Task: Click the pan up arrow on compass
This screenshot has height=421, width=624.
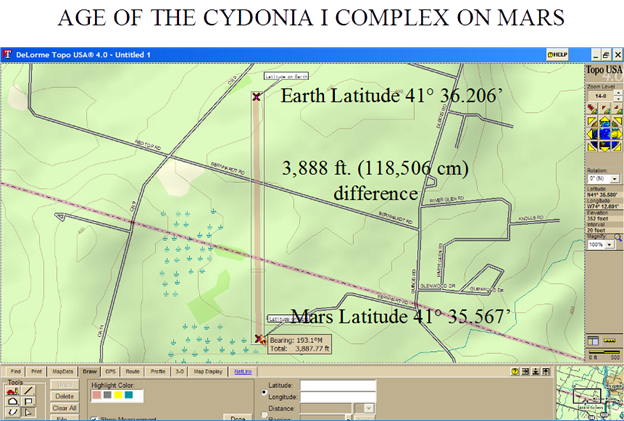Action: 604,119
